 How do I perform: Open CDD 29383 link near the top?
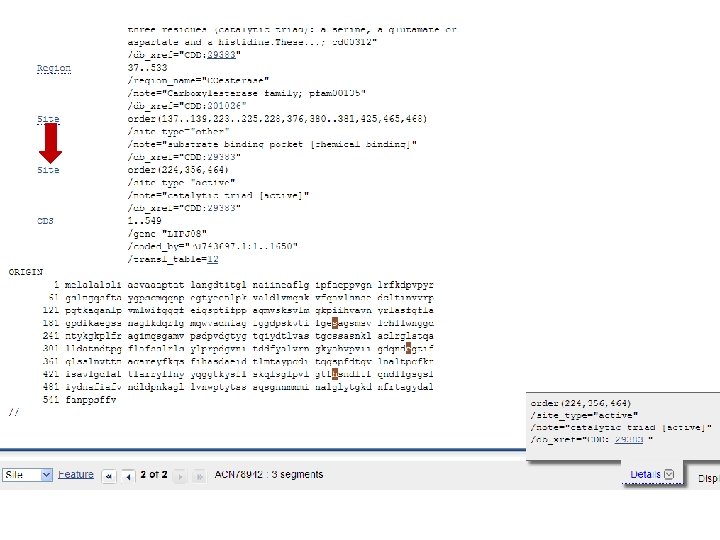tap(221, 55)
